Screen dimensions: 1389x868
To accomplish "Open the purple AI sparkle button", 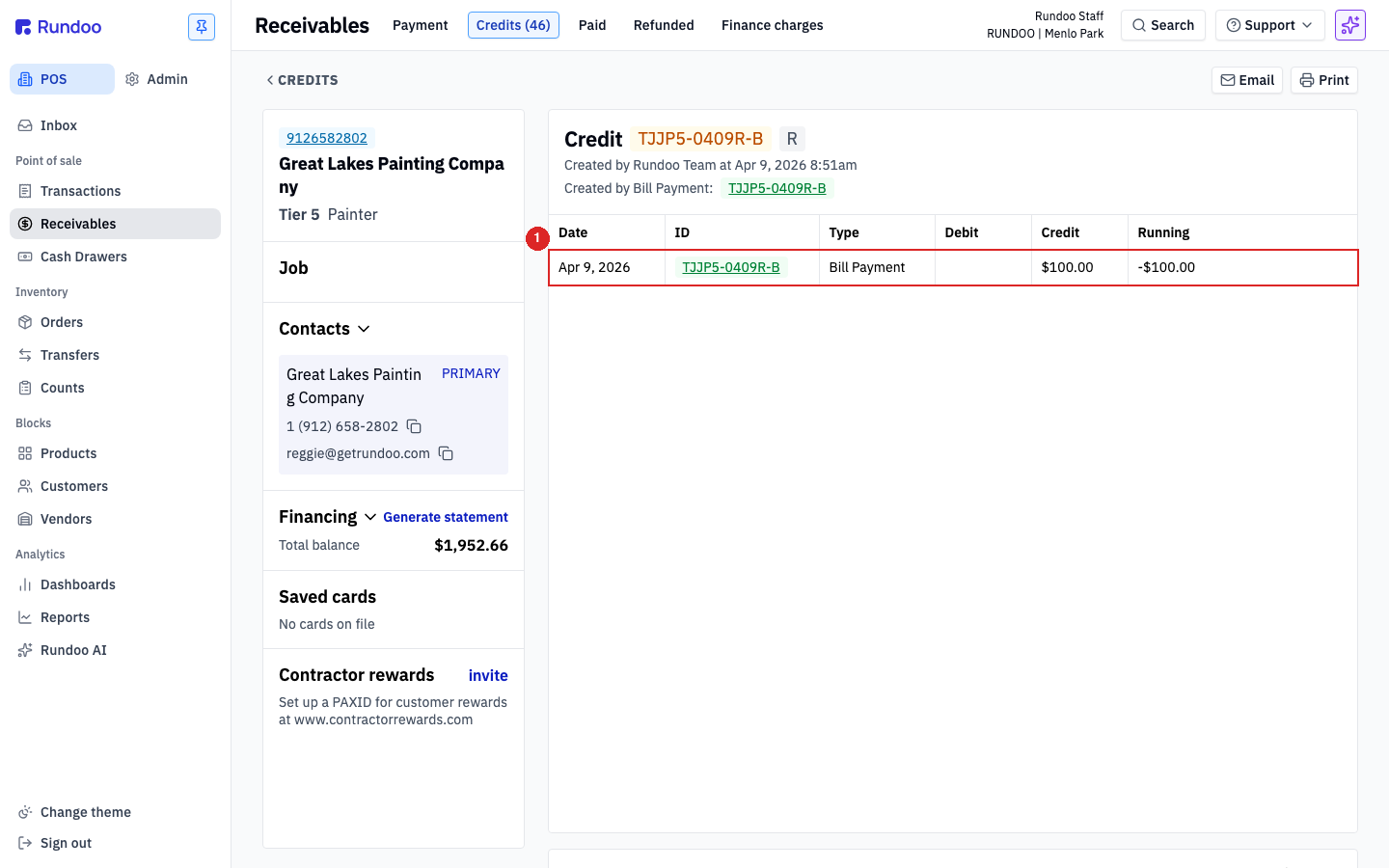I will [x=1350, y=25].
